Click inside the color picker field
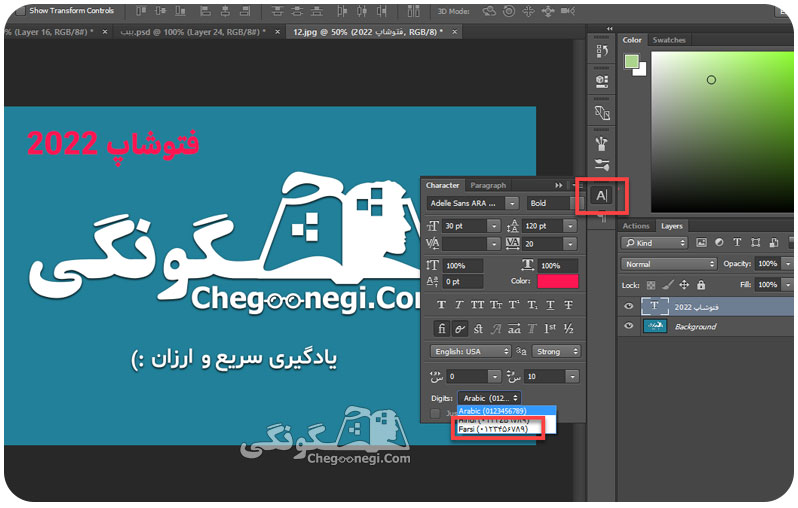 coord(723,131)
